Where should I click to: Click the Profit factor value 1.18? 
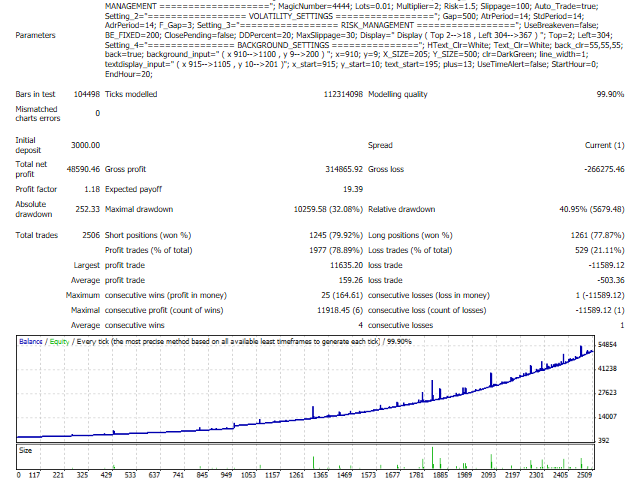pyautogui.click(x=89, y=187)
